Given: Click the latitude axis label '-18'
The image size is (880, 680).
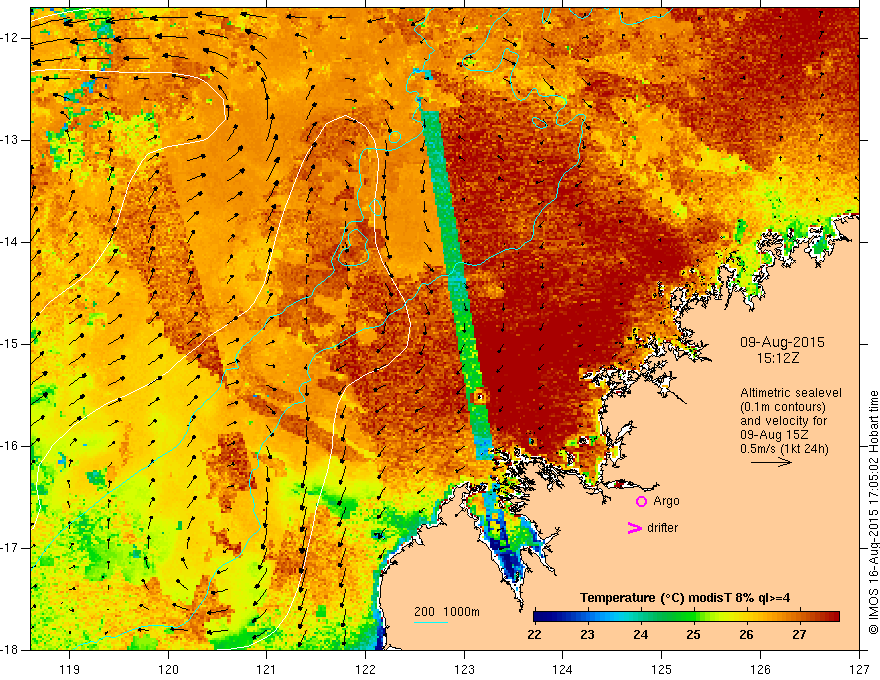Looking at the screenshot, I should 10,650.
